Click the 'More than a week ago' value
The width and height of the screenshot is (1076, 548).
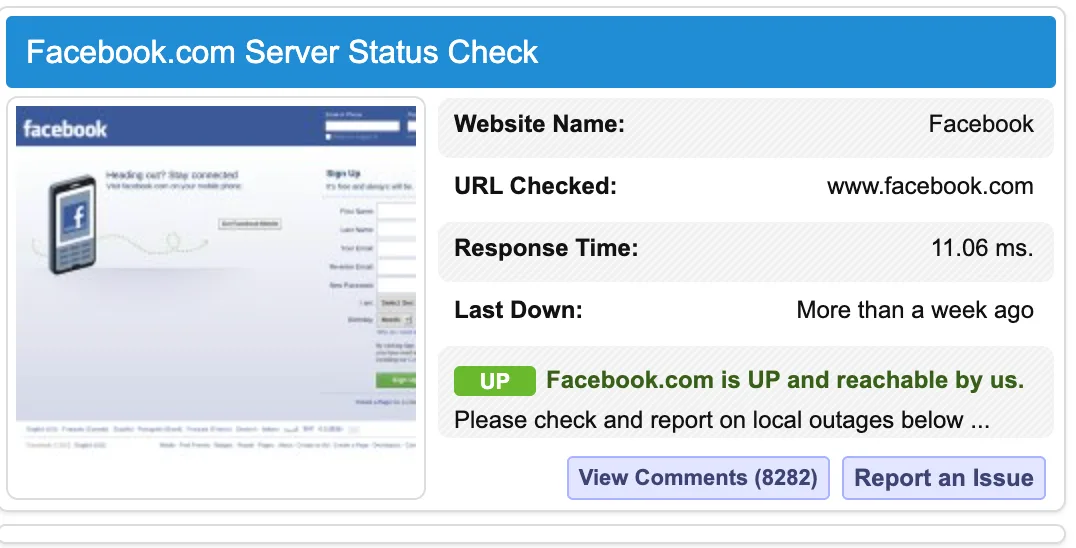915,310
